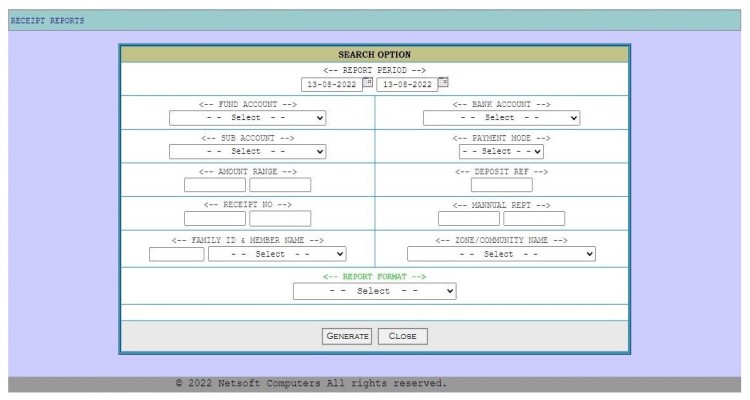This screenshot has width=750, height=400.
Task: Focus the report period start date field
Action: [330, 84]
